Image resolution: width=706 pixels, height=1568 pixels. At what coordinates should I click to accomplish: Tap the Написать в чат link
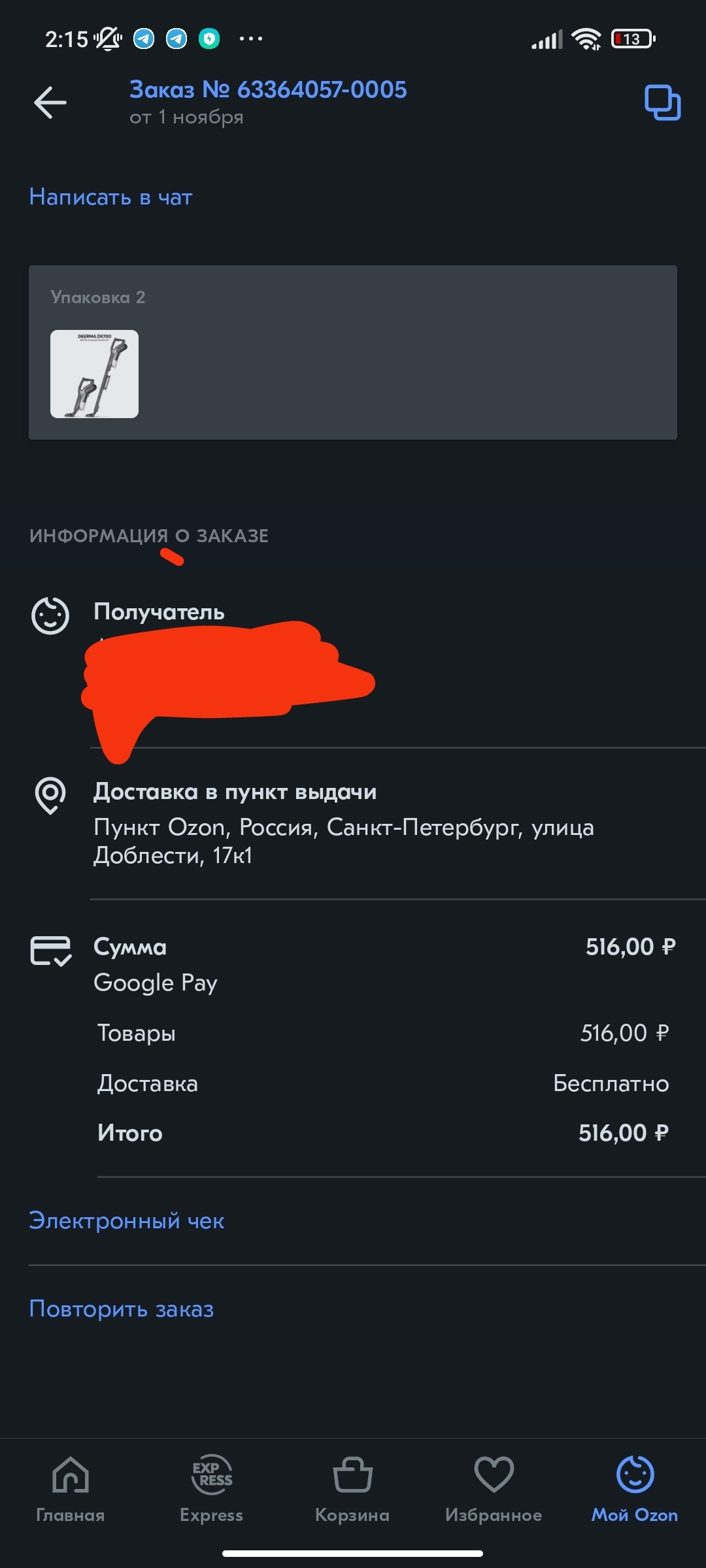pyautogui.click(x=110, y=197)
